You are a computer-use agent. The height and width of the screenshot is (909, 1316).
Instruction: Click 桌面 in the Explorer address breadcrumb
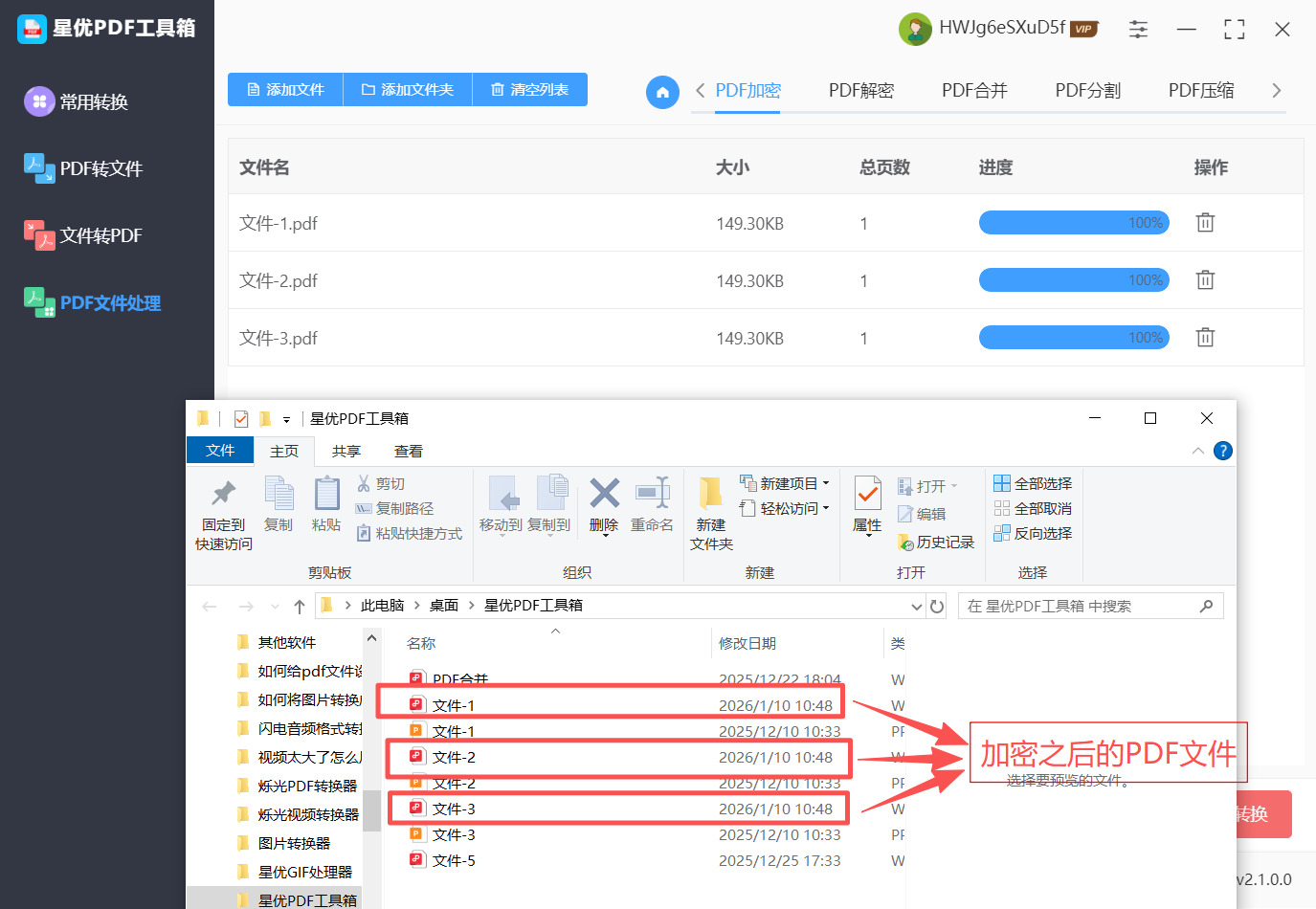444,606
